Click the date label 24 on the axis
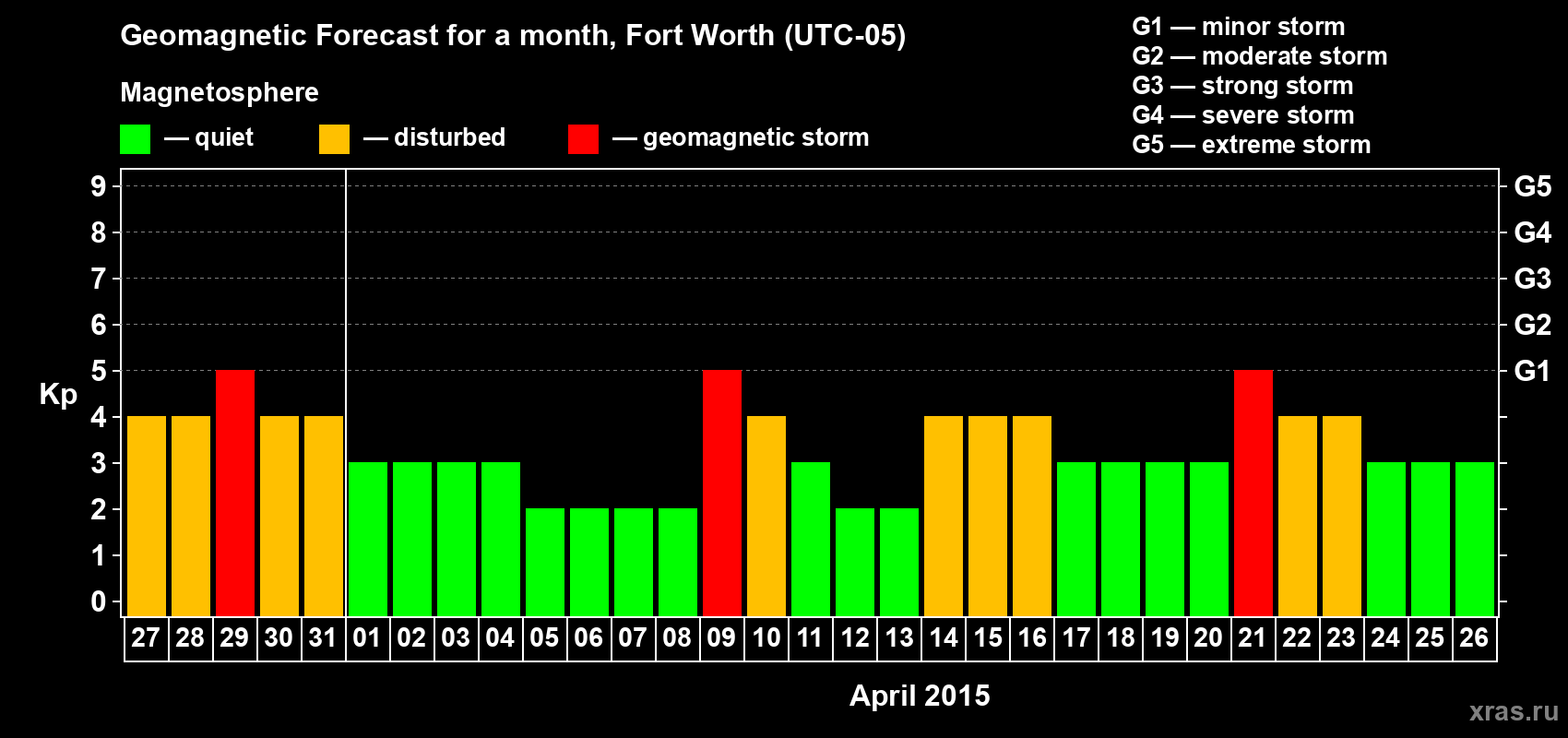This screenshot has height=738, width=1568. (x=1385, y=638)
